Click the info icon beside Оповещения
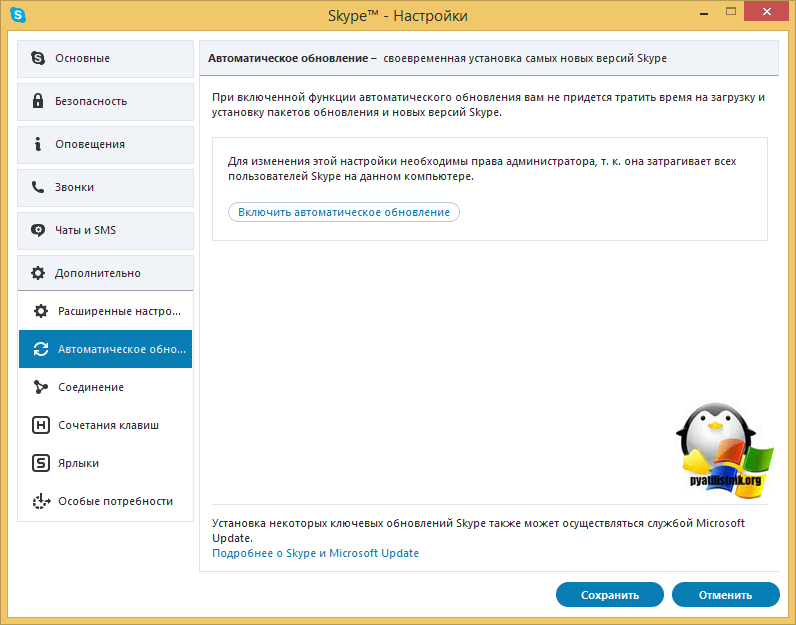 tap(38, 144)
